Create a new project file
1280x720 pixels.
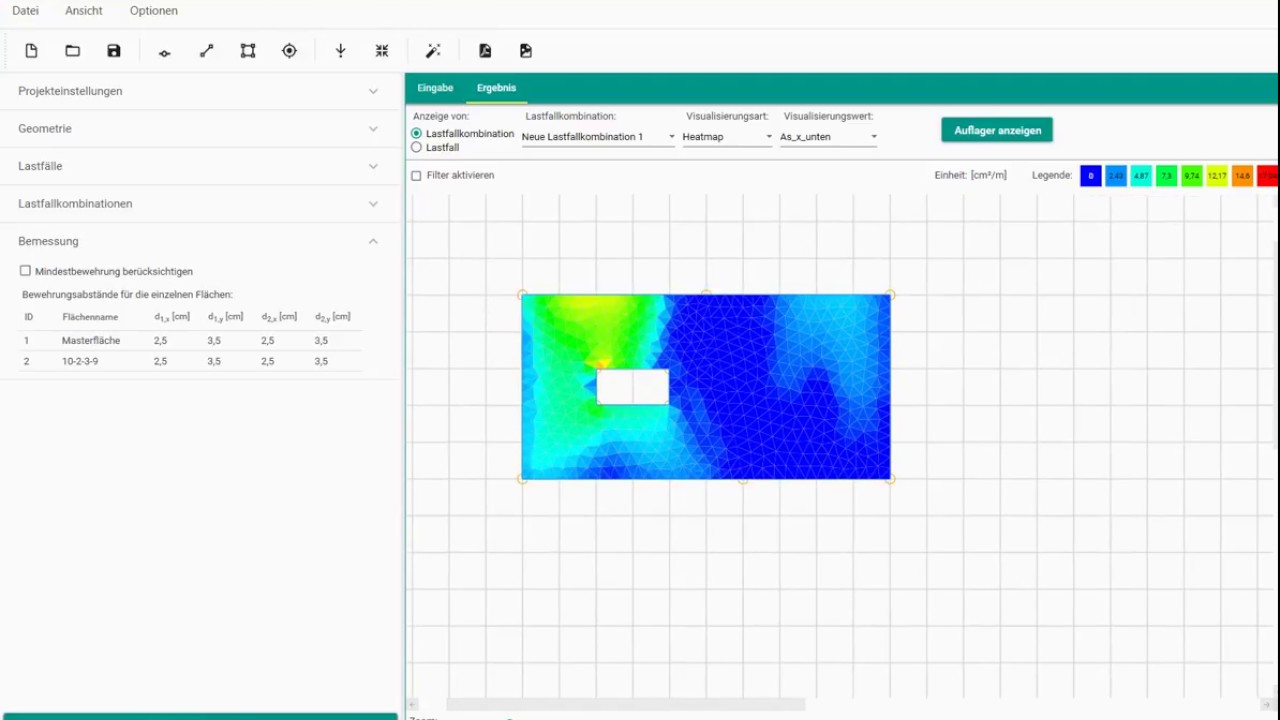click(x=31, y=51)
